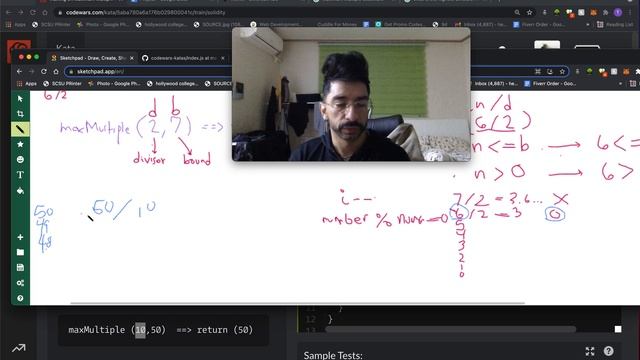
Task: Click the Sample Tests heading
Action: point(333,356)
